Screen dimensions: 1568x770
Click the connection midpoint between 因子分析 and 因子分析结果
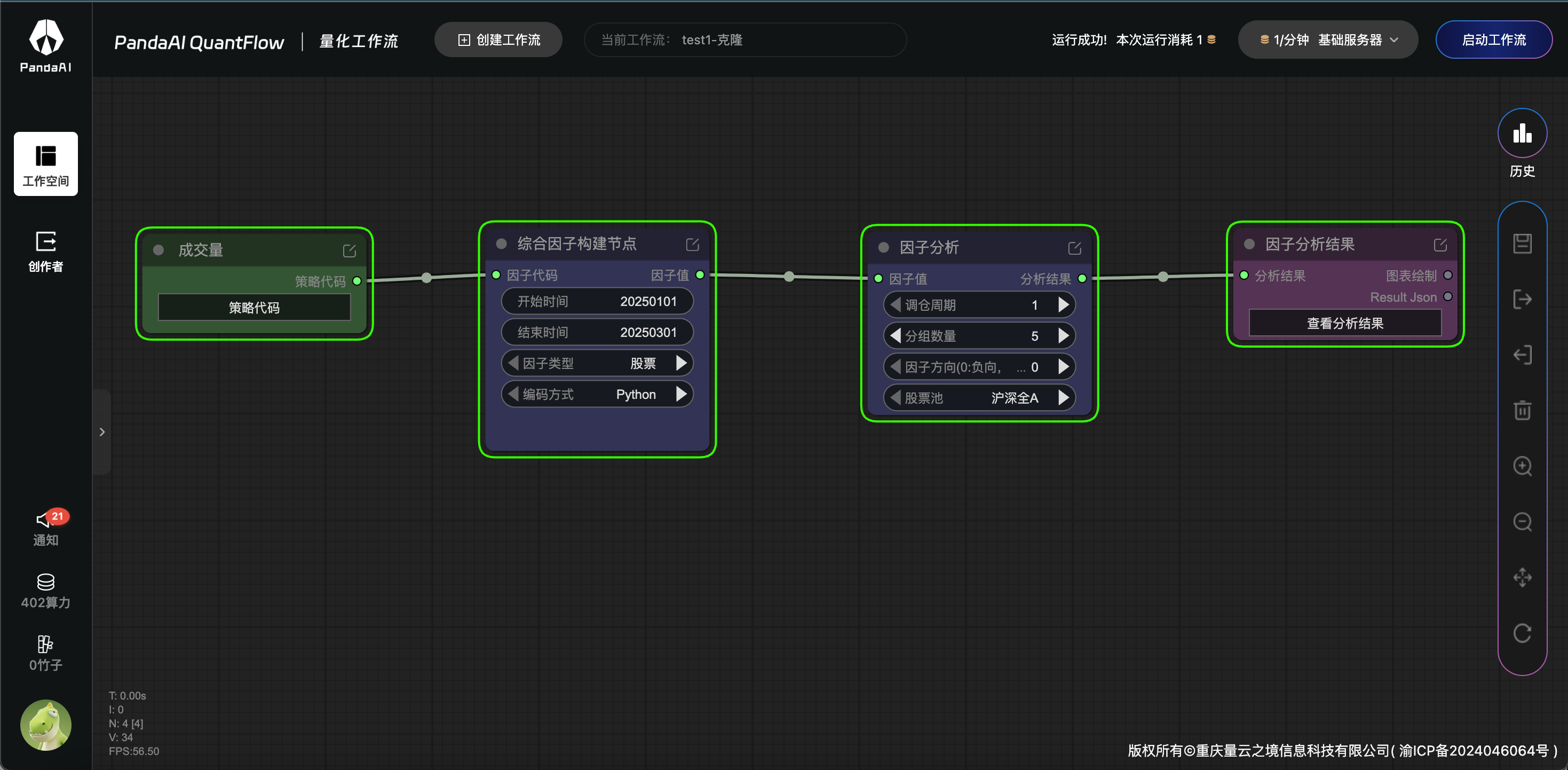click(1162, 277)
